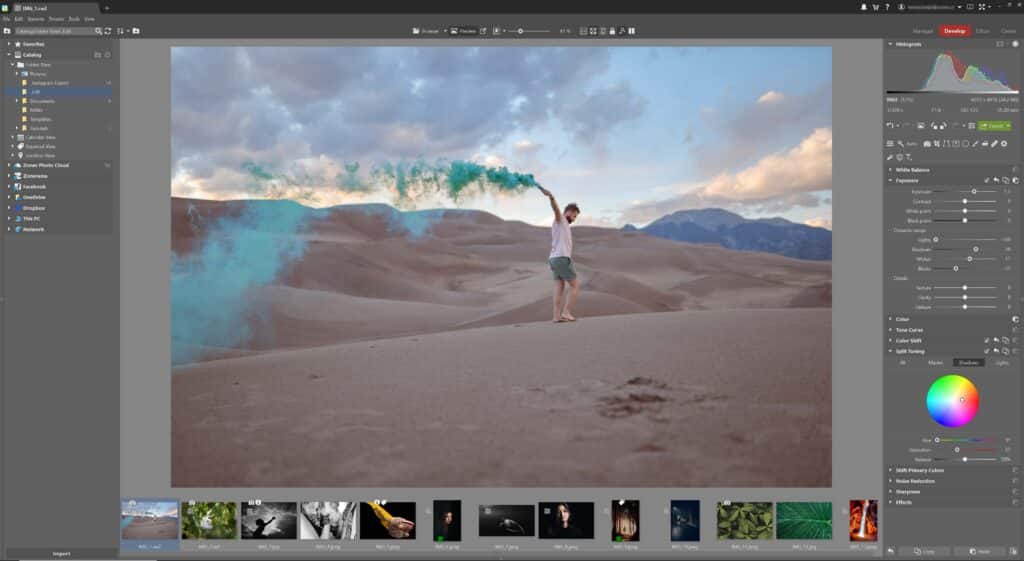The width and height of the screenshot is (1024, 561).
Task: Click the Reset button at panel bottom
Action: (979, 551)
